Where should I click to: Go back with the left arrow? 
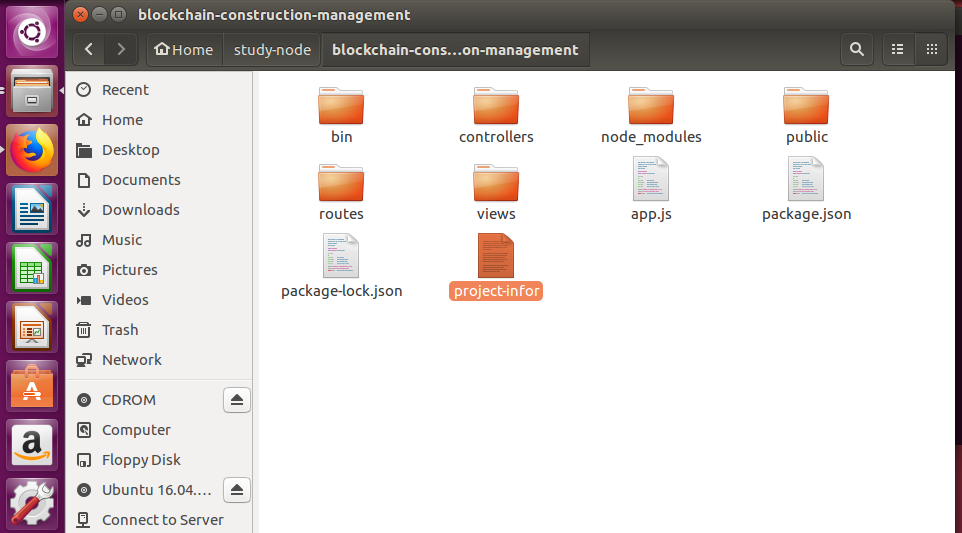pos(89,50)
